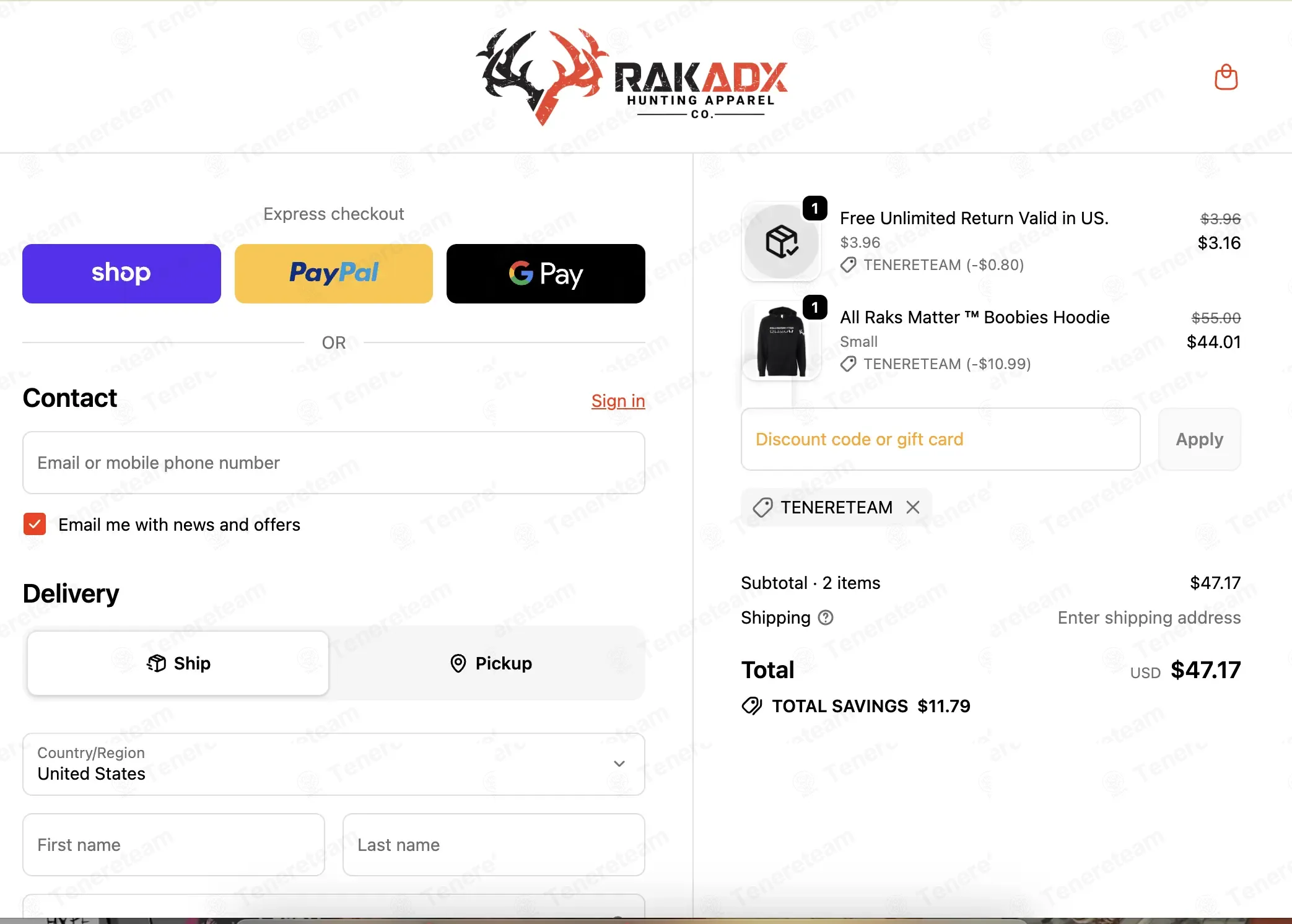Click the Express checkout heading
The height and width of the screenshot is (924, 1292).
[334, 214]
